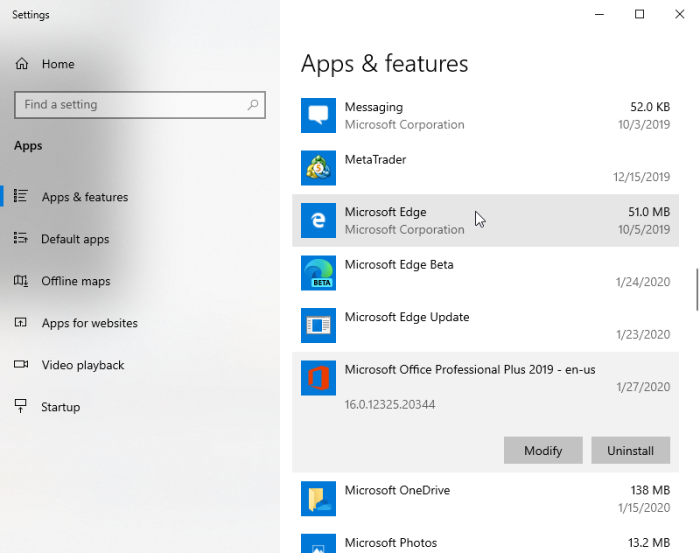Go to Offline maps settings

[75, 281]
